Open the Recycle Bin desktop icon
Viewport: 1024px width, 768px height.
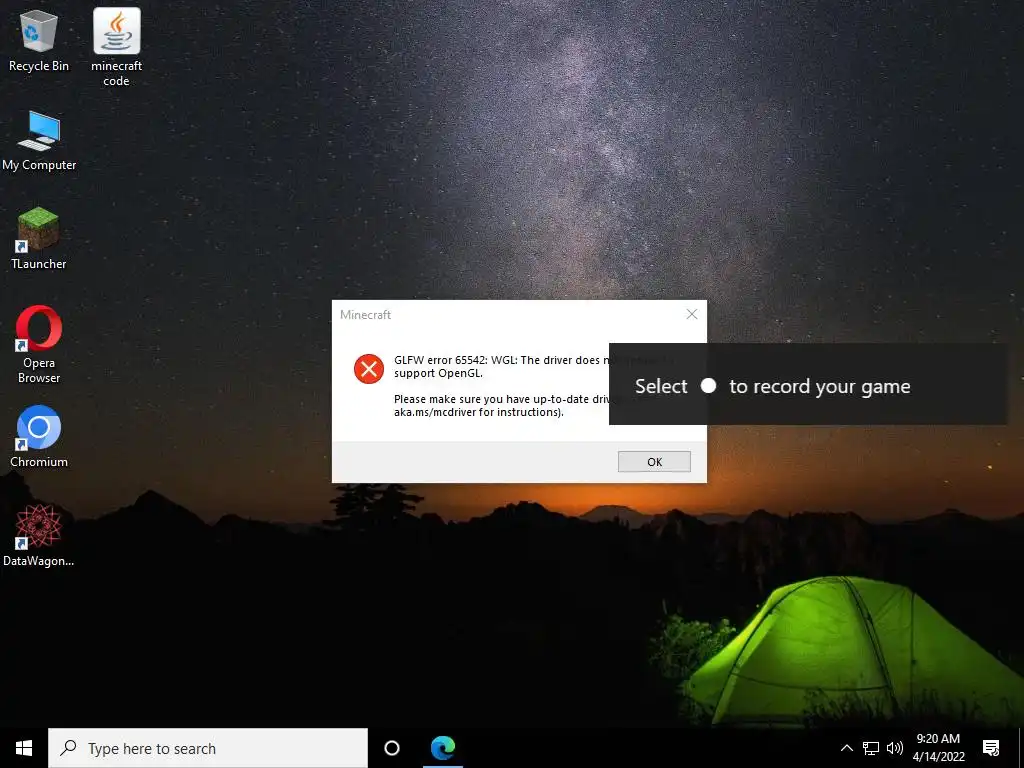(39, 40)
